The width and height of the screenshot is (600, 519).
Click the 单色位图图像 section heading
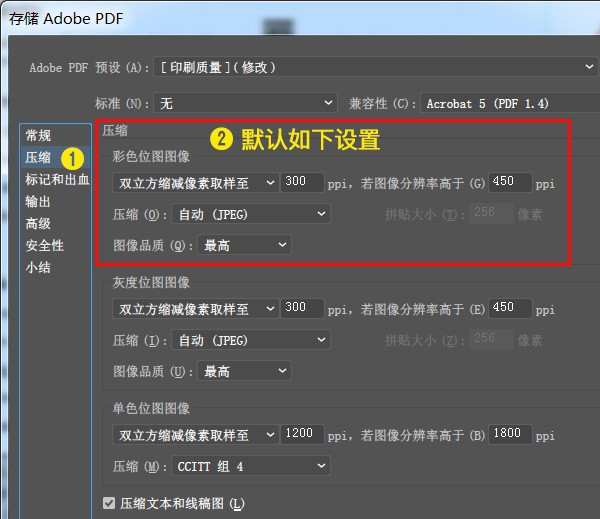(151, 408)
